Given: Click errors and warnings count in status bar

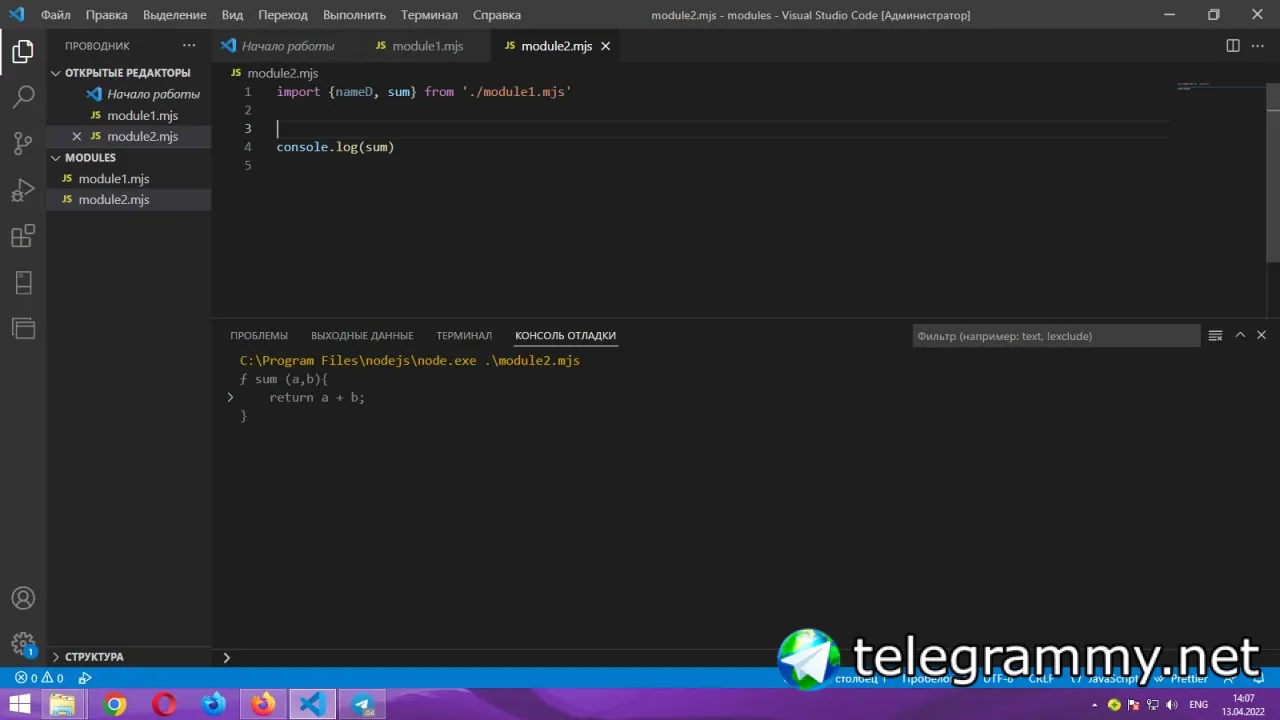Looking at the screenshot, I should tap(39, 678).
